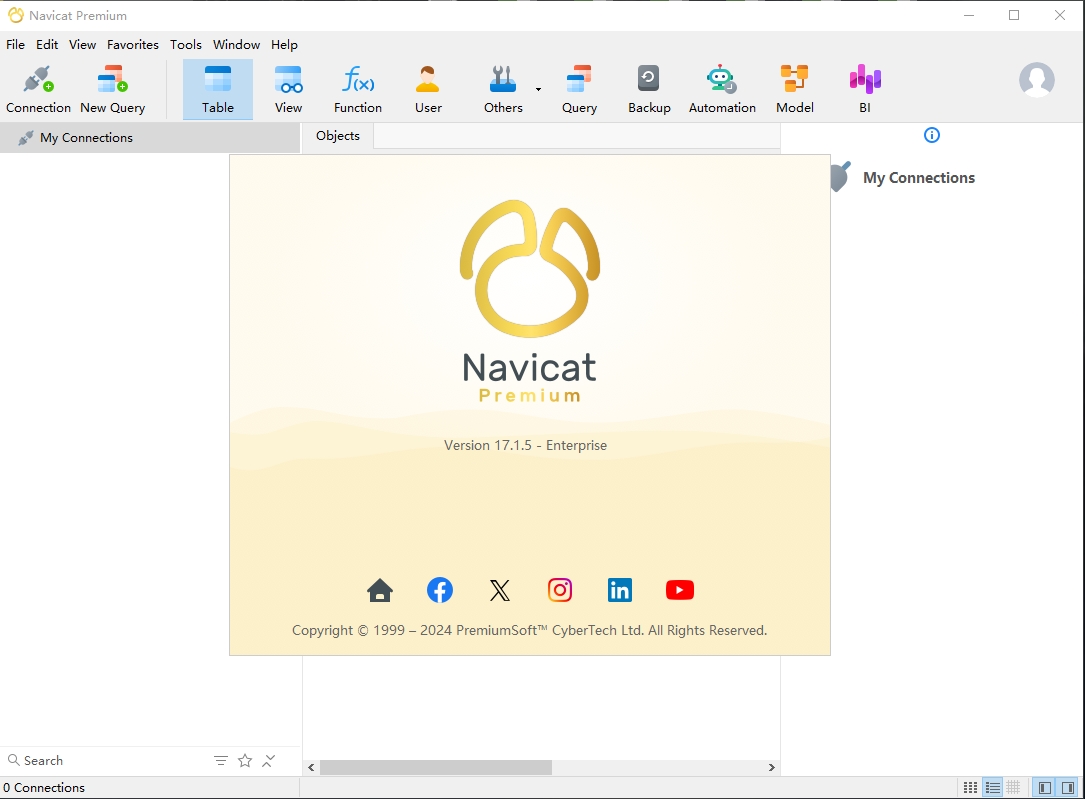Click the Connection toolbar icon
Image resolution: width=1085 pixels, height=799 pixels.
[x=38, y=89]
